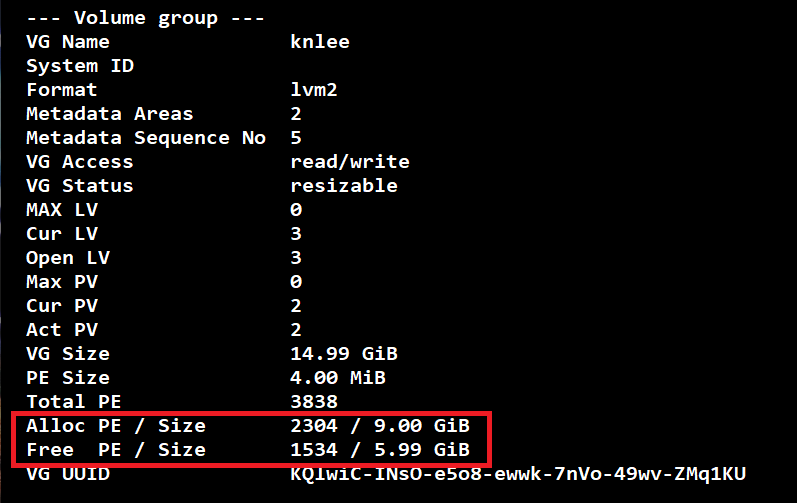The image size is (797, 503).
Task: Click the Free PE 1534 / 5.99 GiB value
Action: pos(380,450)
